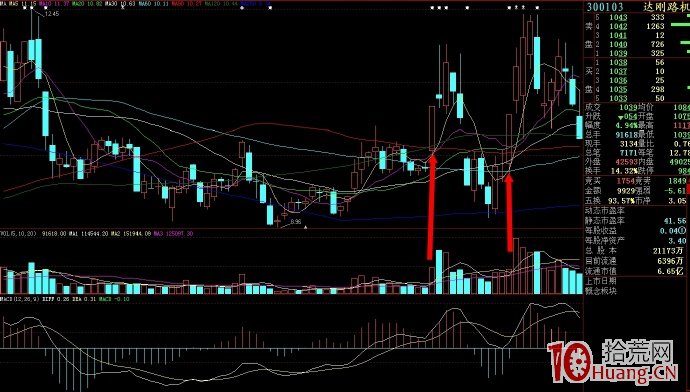Click sell-2 volume 726
The width and height of the screenshot is (690, 392).
click(x=657, y=44)
